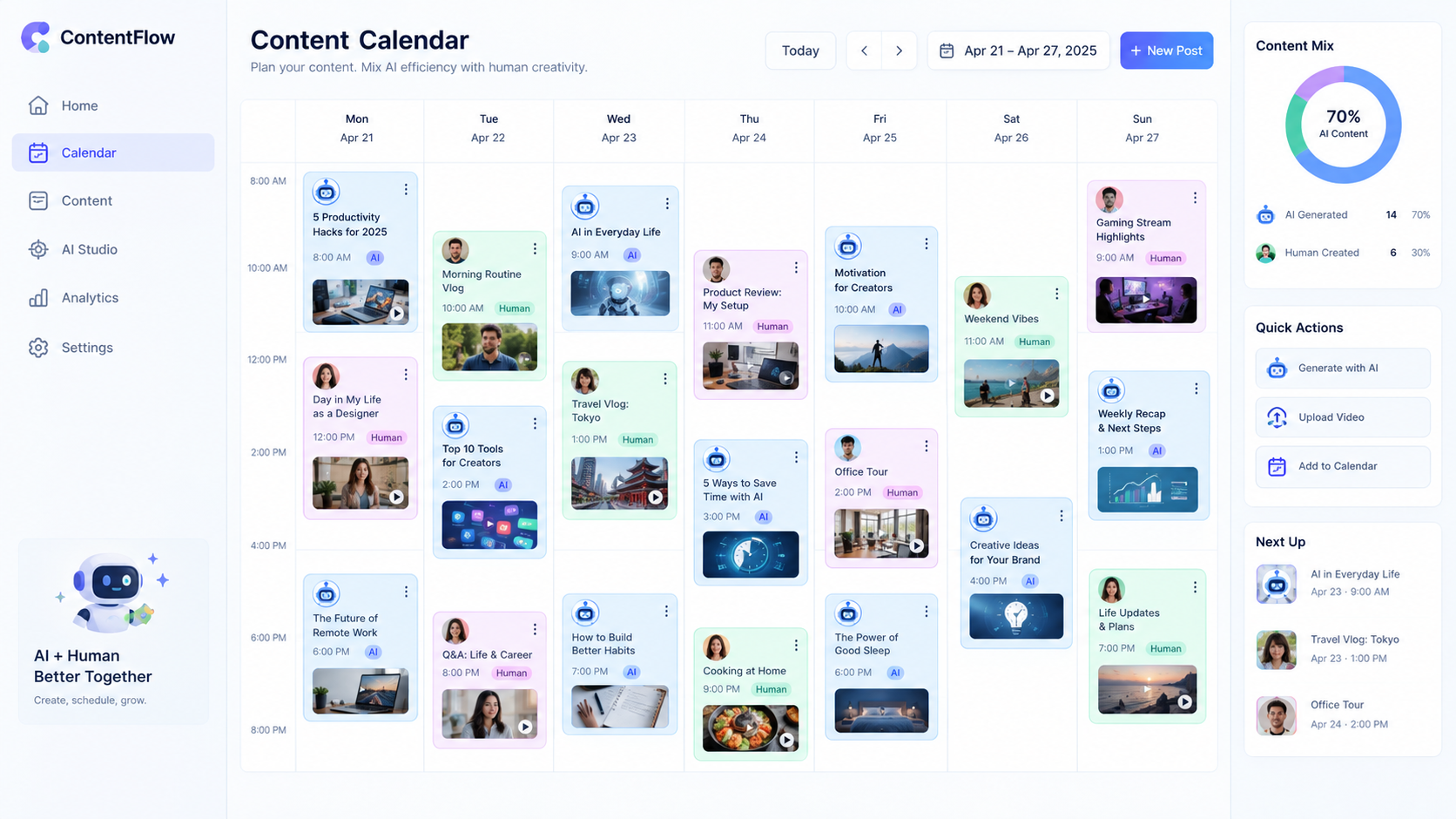Open three-dot menu on Weekly Recap card

(x=1196, y=389)
